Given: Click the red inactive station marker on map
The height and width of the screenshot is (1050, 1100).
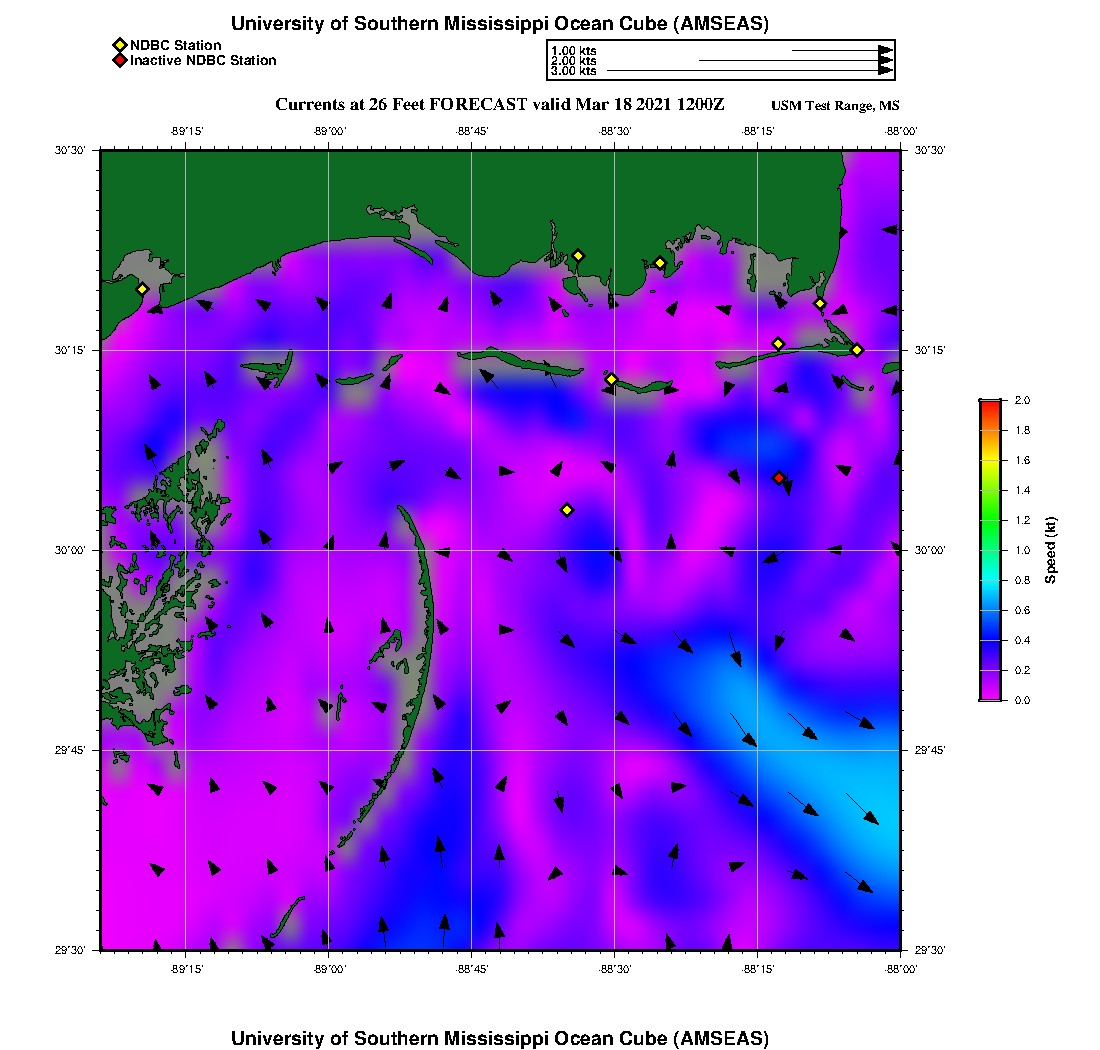Looking at the screenshot, I should [x=779, y=478].
